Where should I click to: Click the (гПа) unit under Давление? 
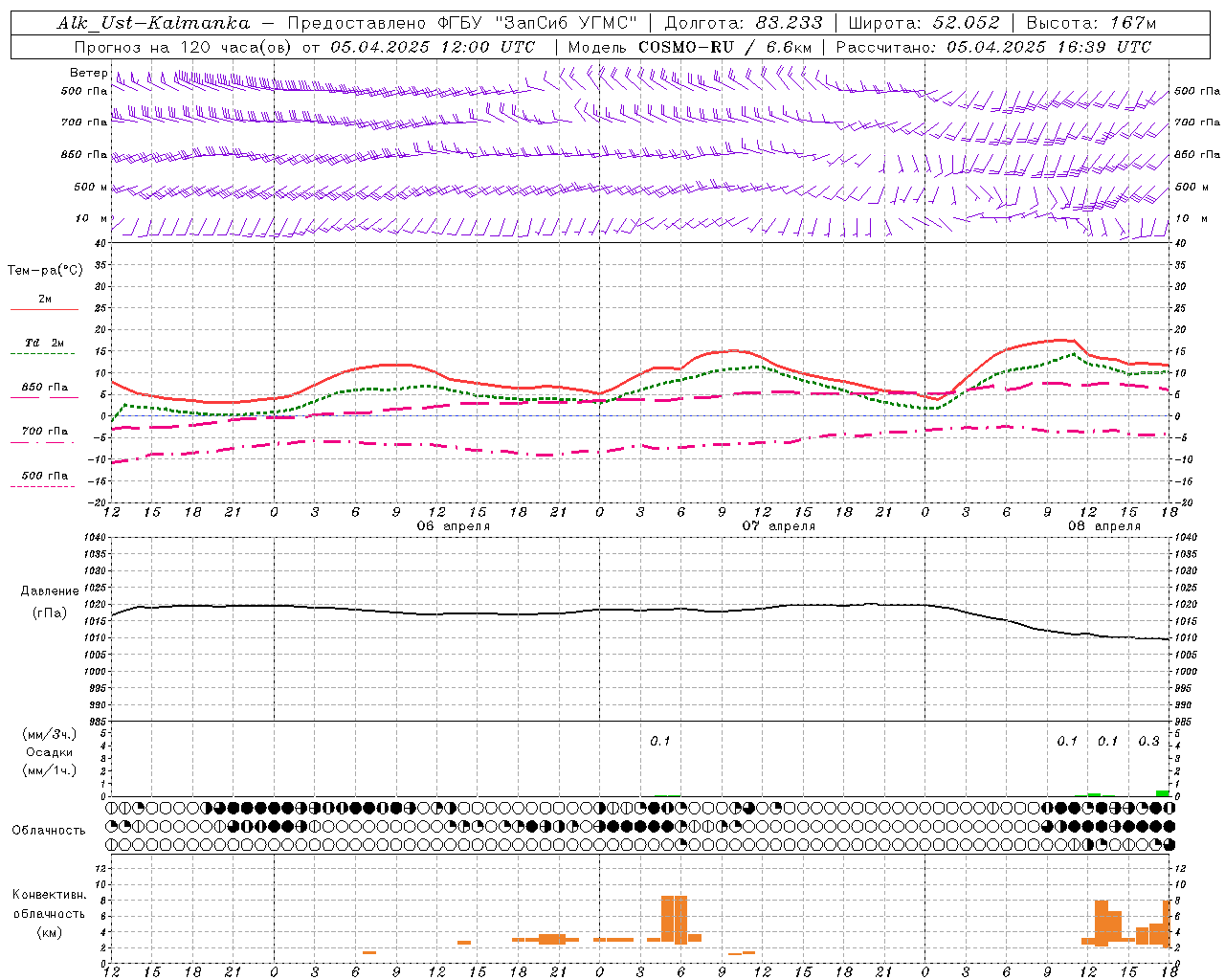pos(50,613)
